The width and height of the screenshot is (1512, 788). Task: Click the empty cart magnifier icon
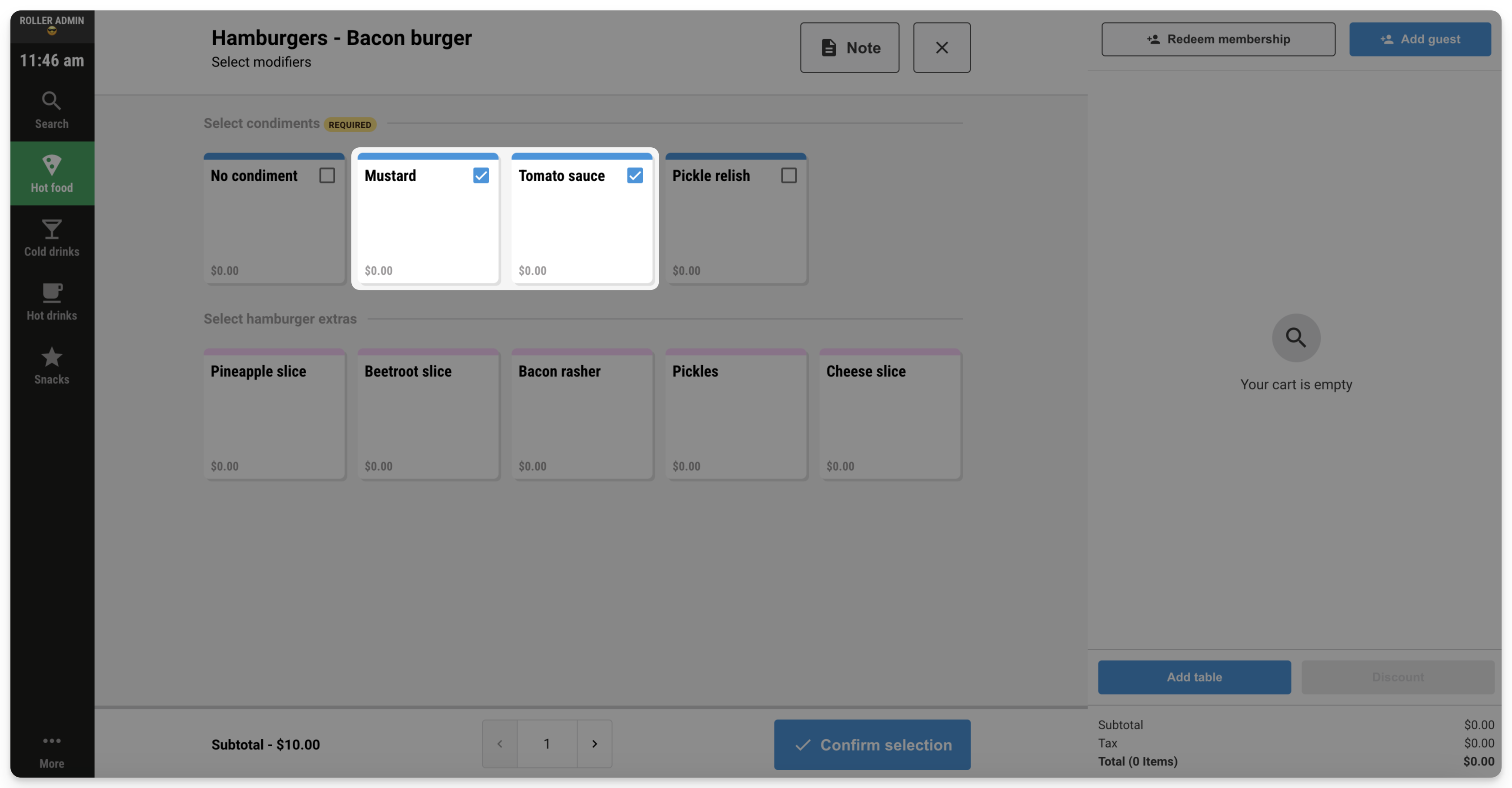coord(1296,337)
